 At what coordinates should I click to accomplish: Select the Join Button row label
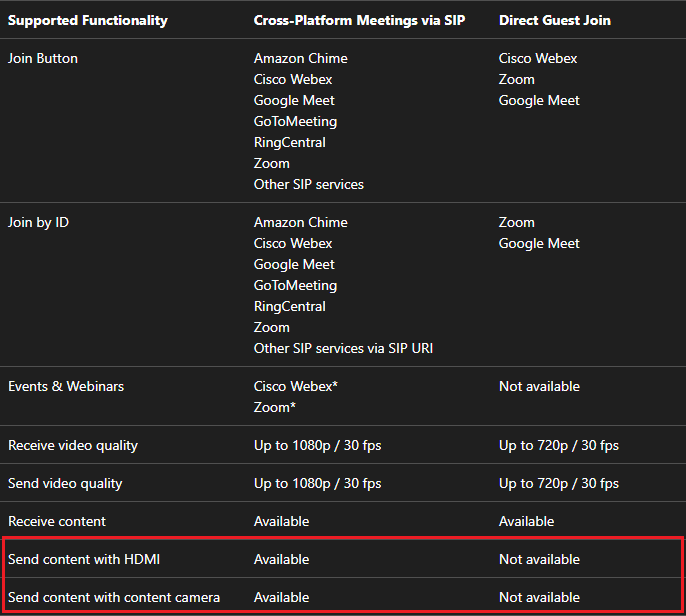click(x=43, y=58)
